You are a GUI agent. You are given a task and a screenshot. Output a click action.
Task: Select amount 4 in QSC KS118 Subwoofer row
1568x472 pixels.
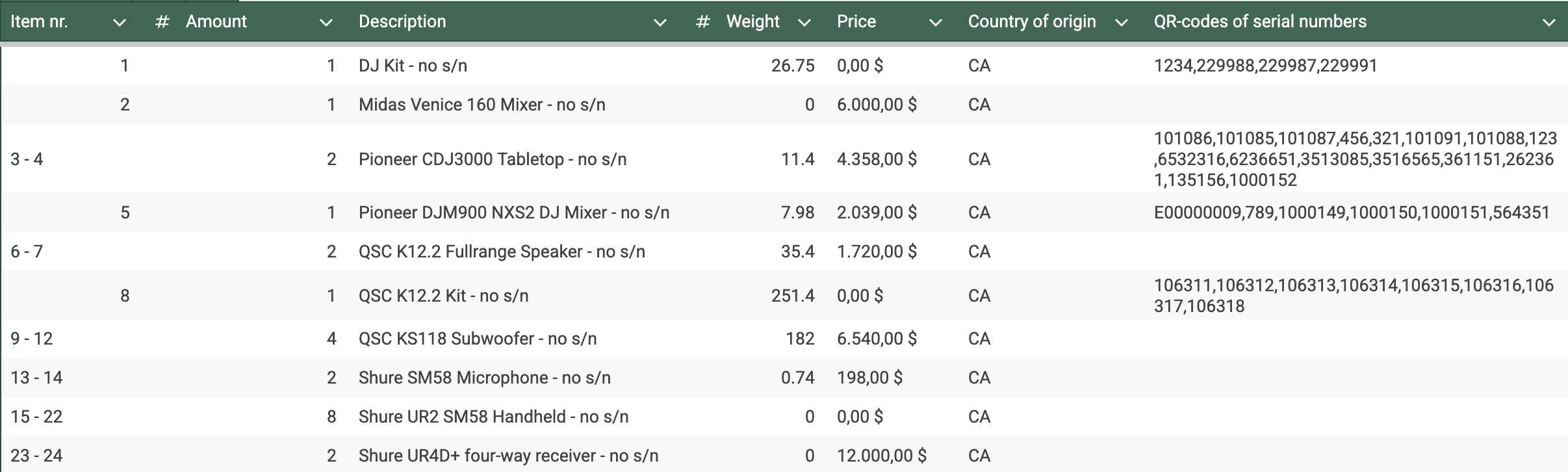tap(331, 339)
